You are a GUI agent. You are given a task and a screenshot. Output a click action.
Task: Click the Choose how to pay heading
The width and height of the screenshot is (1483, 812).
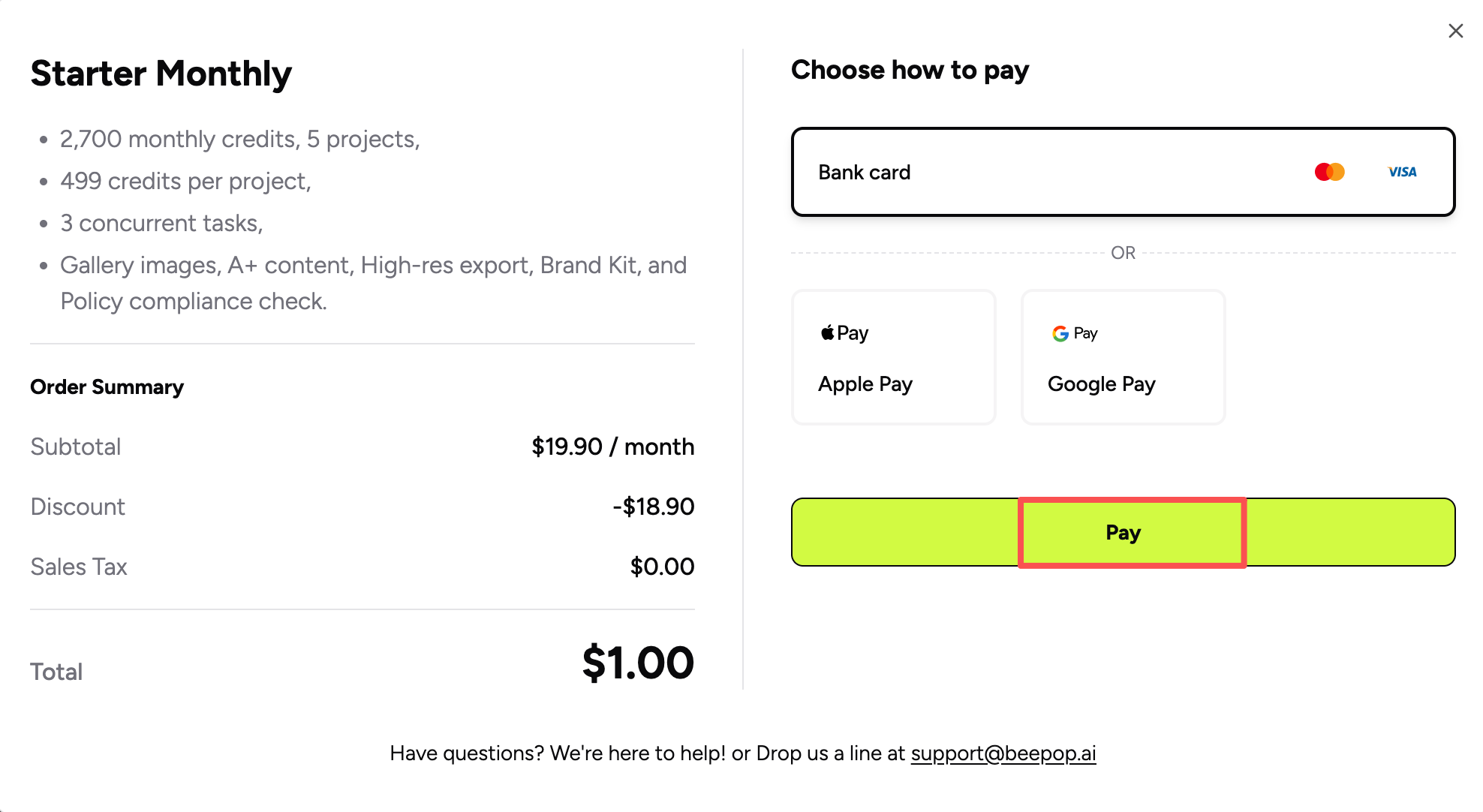(x=910, y=70)
